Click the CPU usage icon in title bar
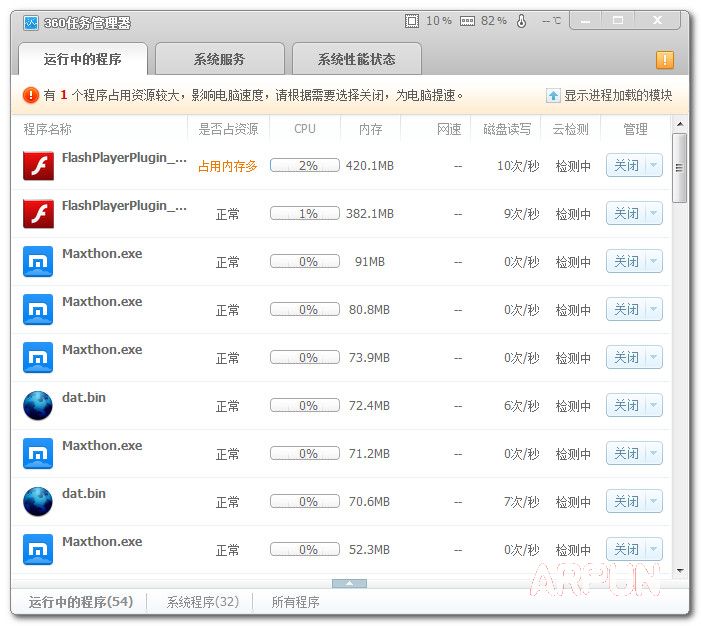 [x=412, y=21]
